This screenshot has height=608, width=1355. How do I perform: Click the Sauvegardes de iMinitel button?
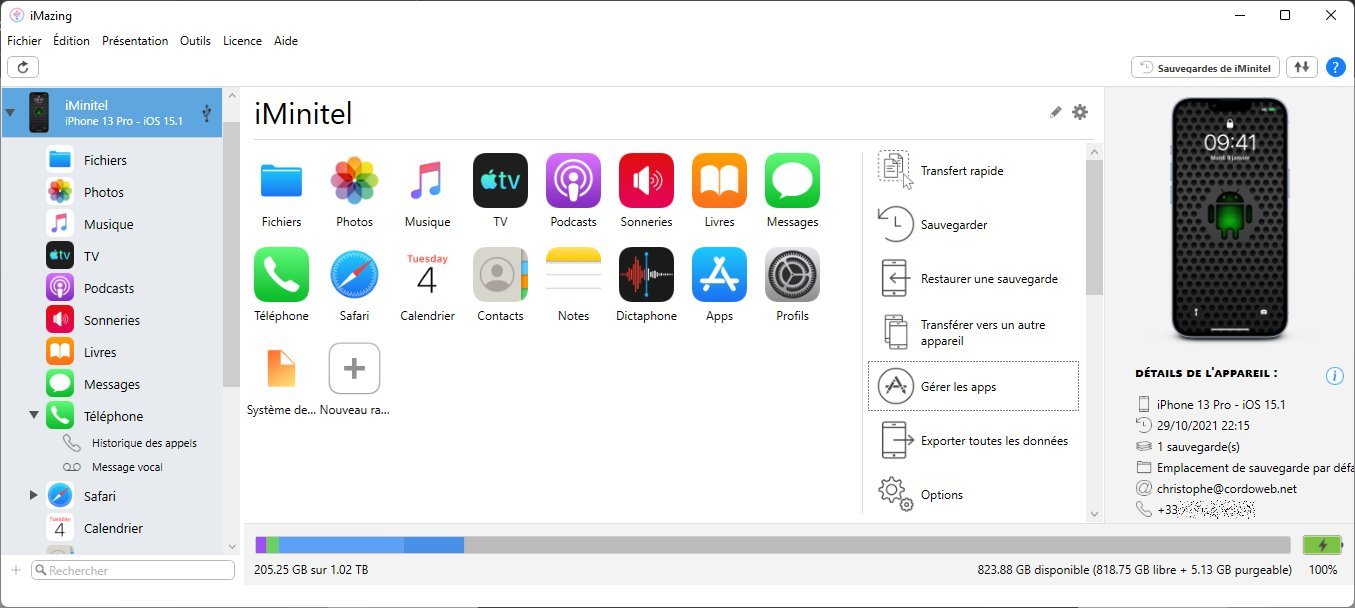coord(1205,67)
